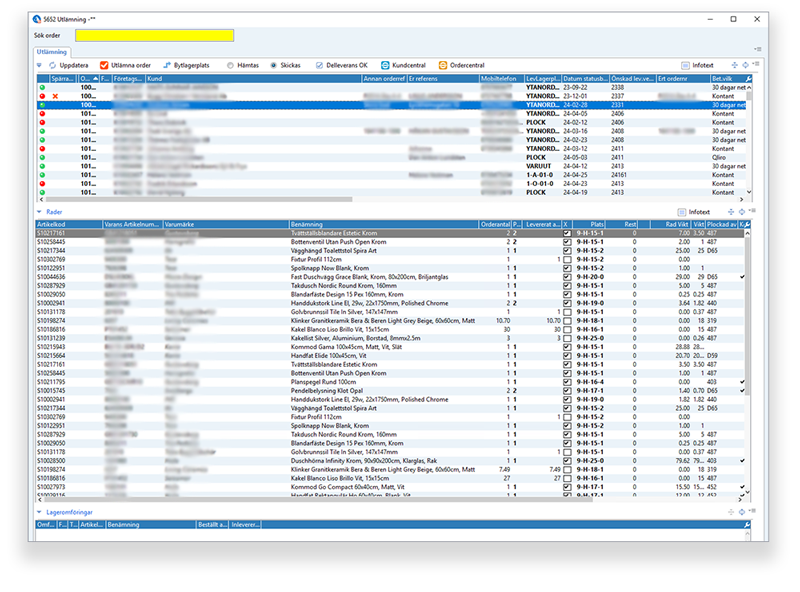Click the diamond pin icon in the Lageromföringar panel
Viewport: 800px width, 592px height.
(x=742, y=512)
